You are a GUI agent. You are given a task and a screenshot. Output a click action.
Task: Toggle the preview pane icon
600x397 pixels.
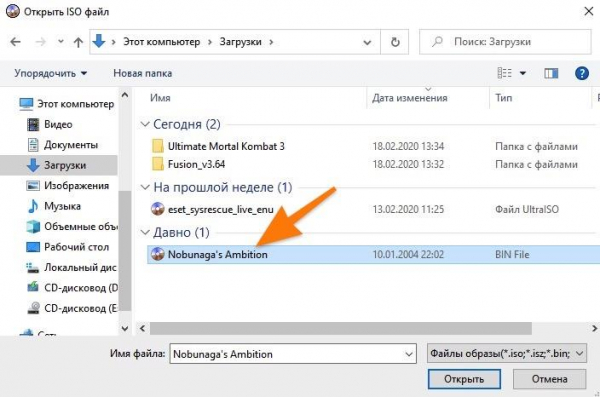click(551, 73)
